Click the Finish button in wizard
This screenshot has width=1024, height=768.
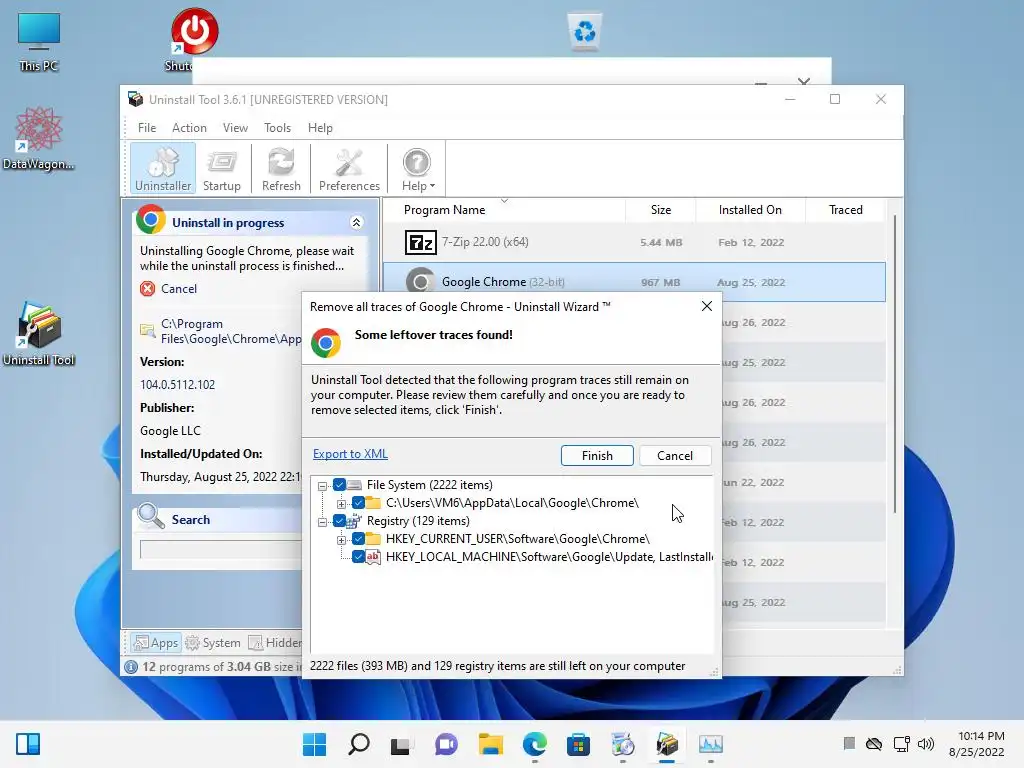click(597, 455)
